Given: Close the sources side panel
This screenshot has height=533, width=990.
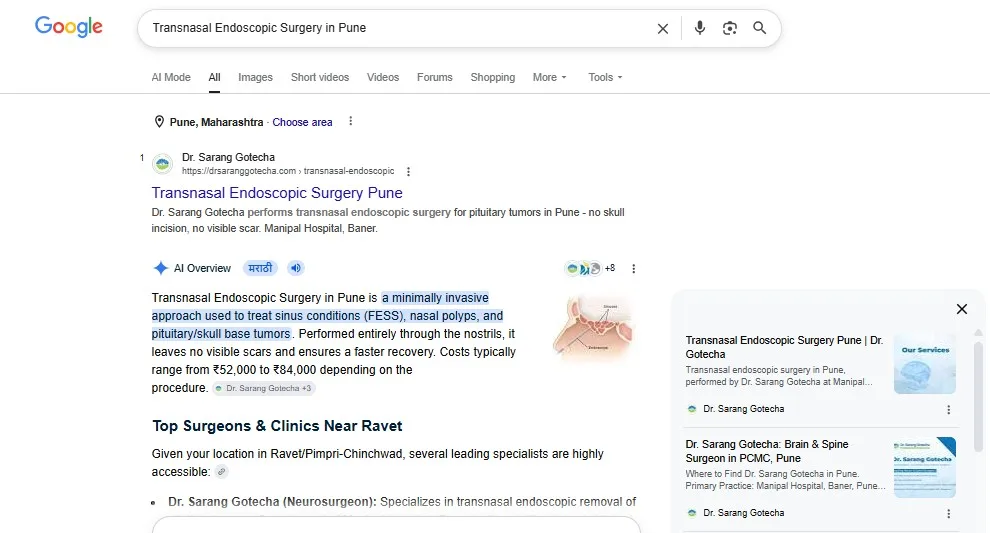Looking at the screenshot, I should tap(962, 309).
